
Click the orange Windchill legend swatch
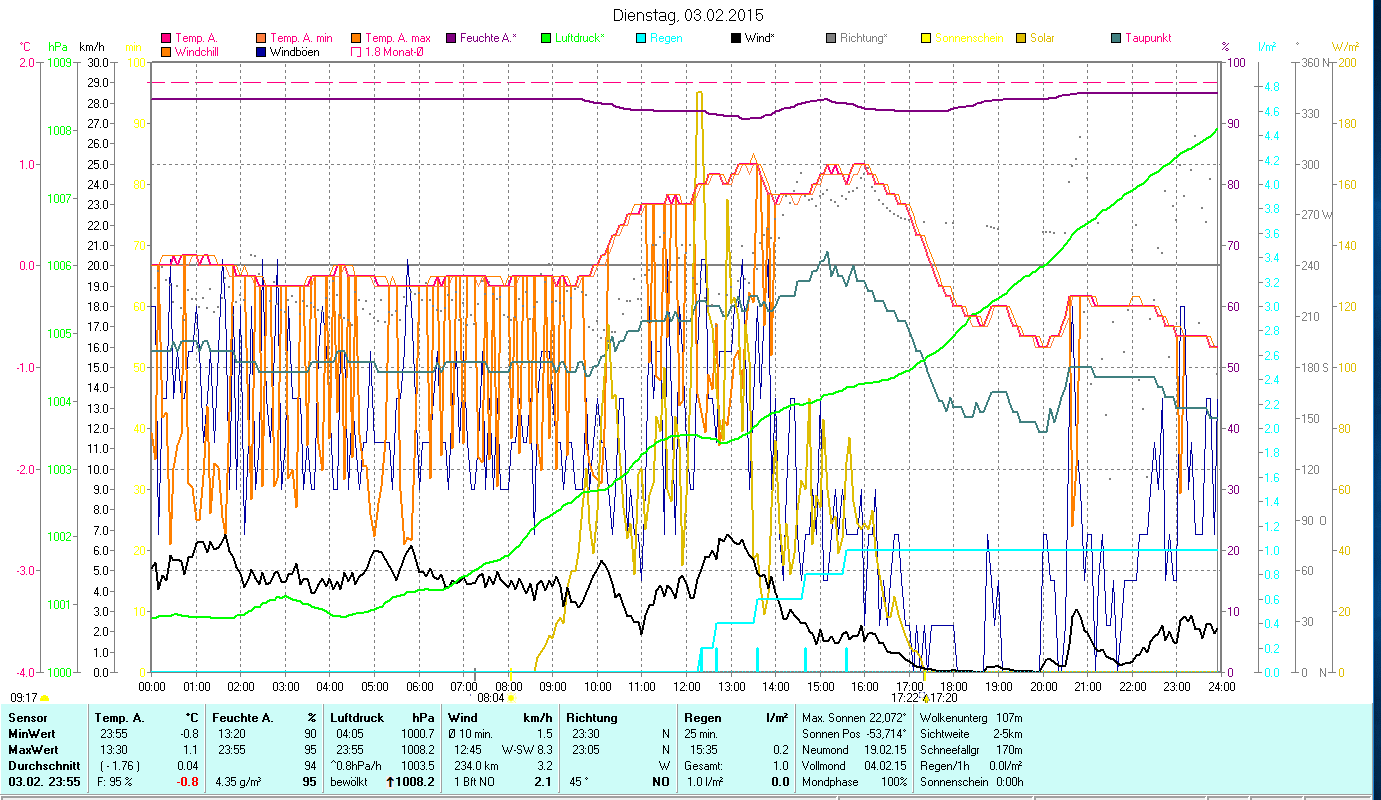166,51
